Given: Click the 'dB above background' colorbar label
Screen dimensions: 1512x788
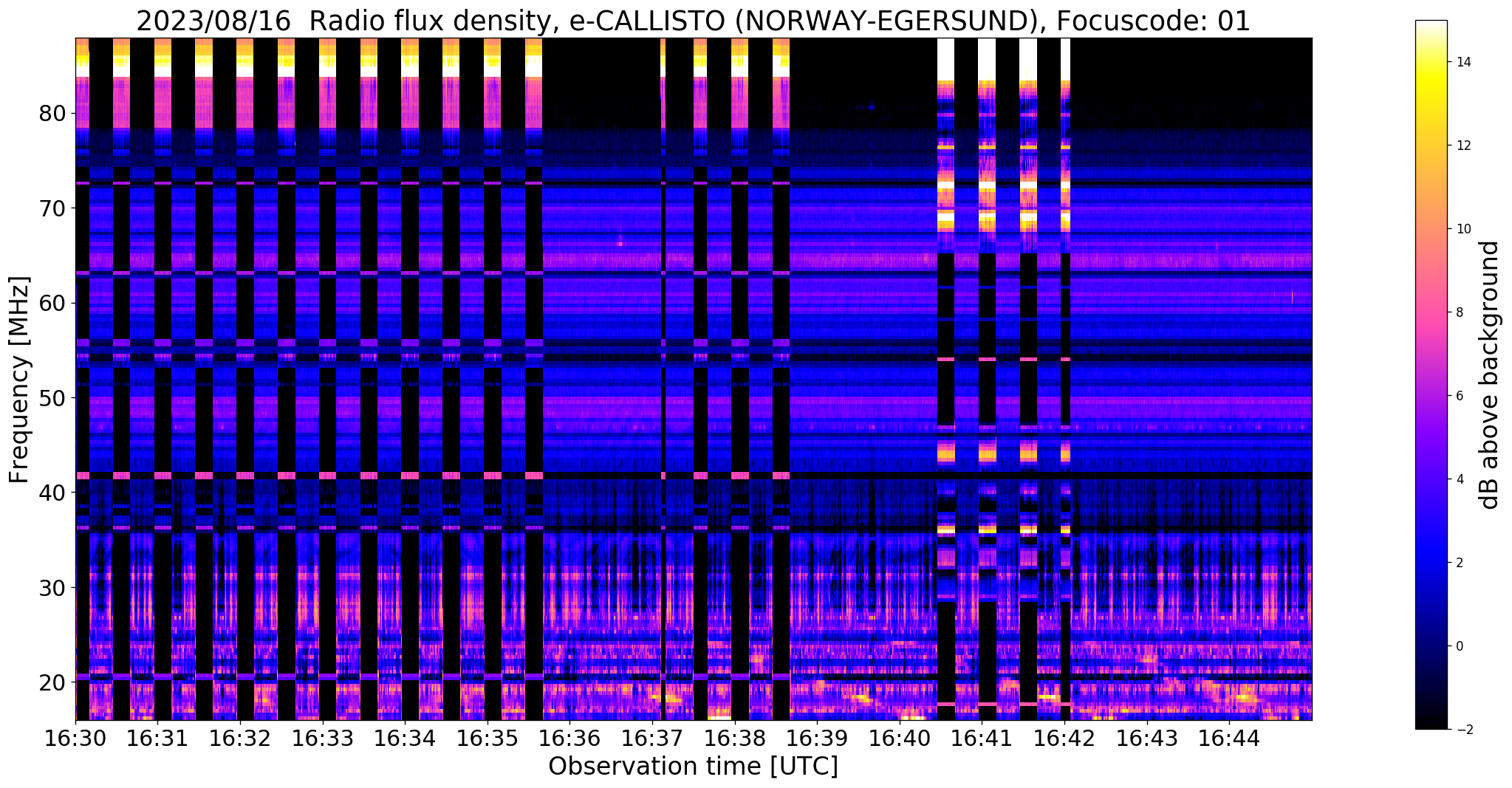Looking at the screenshot, I should pyautogui.click(x=1490, y=375).
